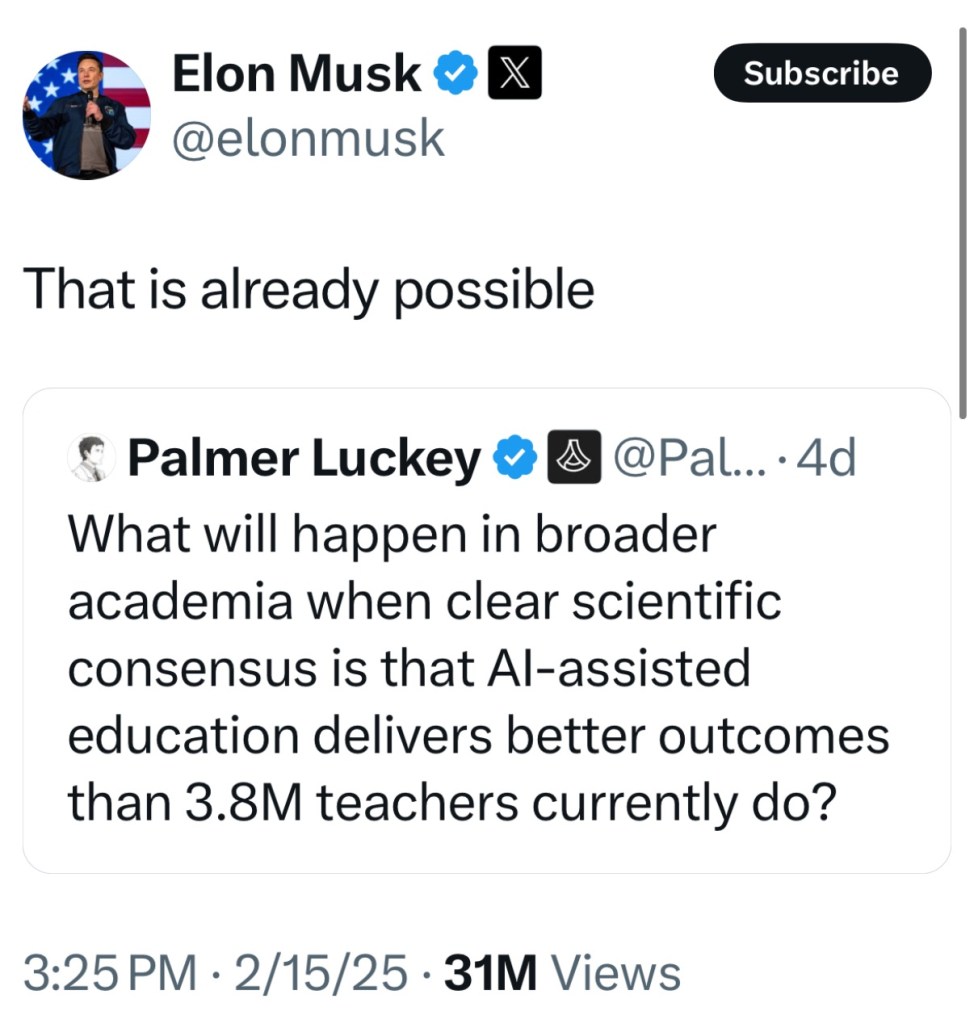
Task: Click the 2/15/25 post date
Action: (320, 973)
